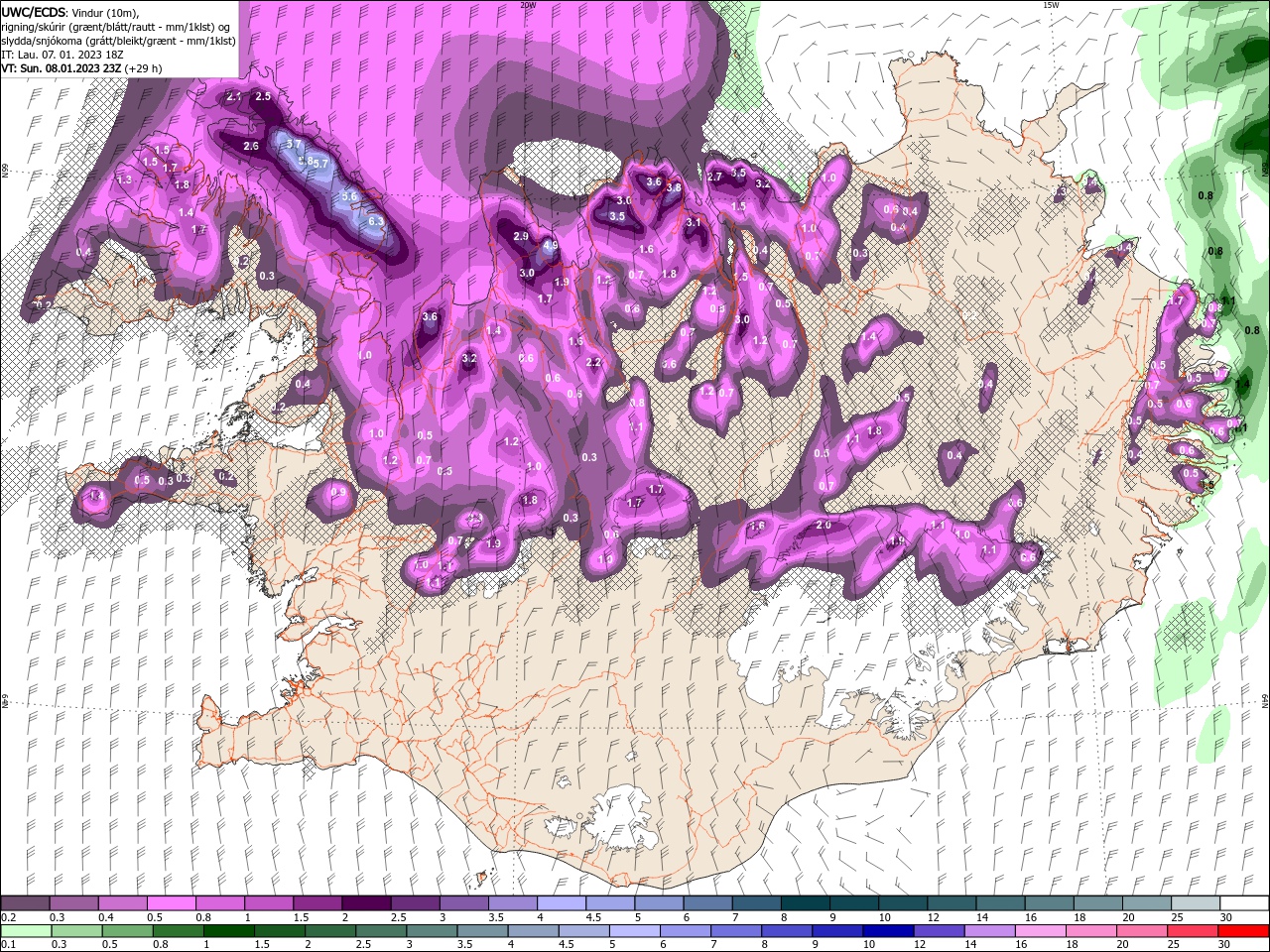The height and width of the screenshot is (952, 1270).
Task: Select the dark teal snow swatch between 8 and 9
Action: [806, 903]
